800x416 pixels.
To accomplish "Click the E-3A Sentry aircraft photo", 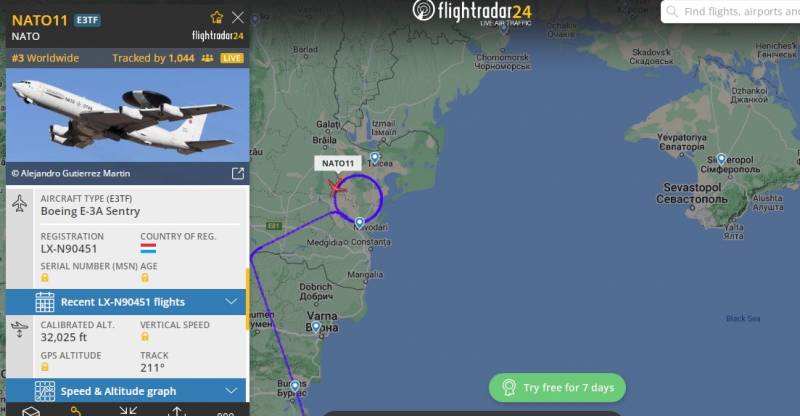I will pyautogui.click(x=128, y=115).
